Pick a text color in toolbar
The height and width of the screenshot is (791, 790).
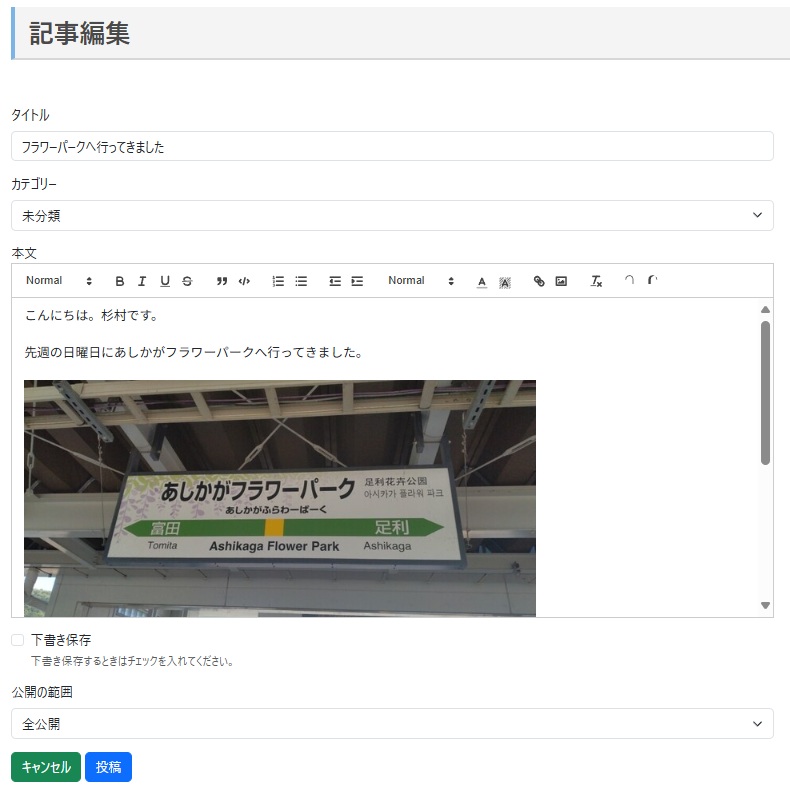click(x=482, y=281)
